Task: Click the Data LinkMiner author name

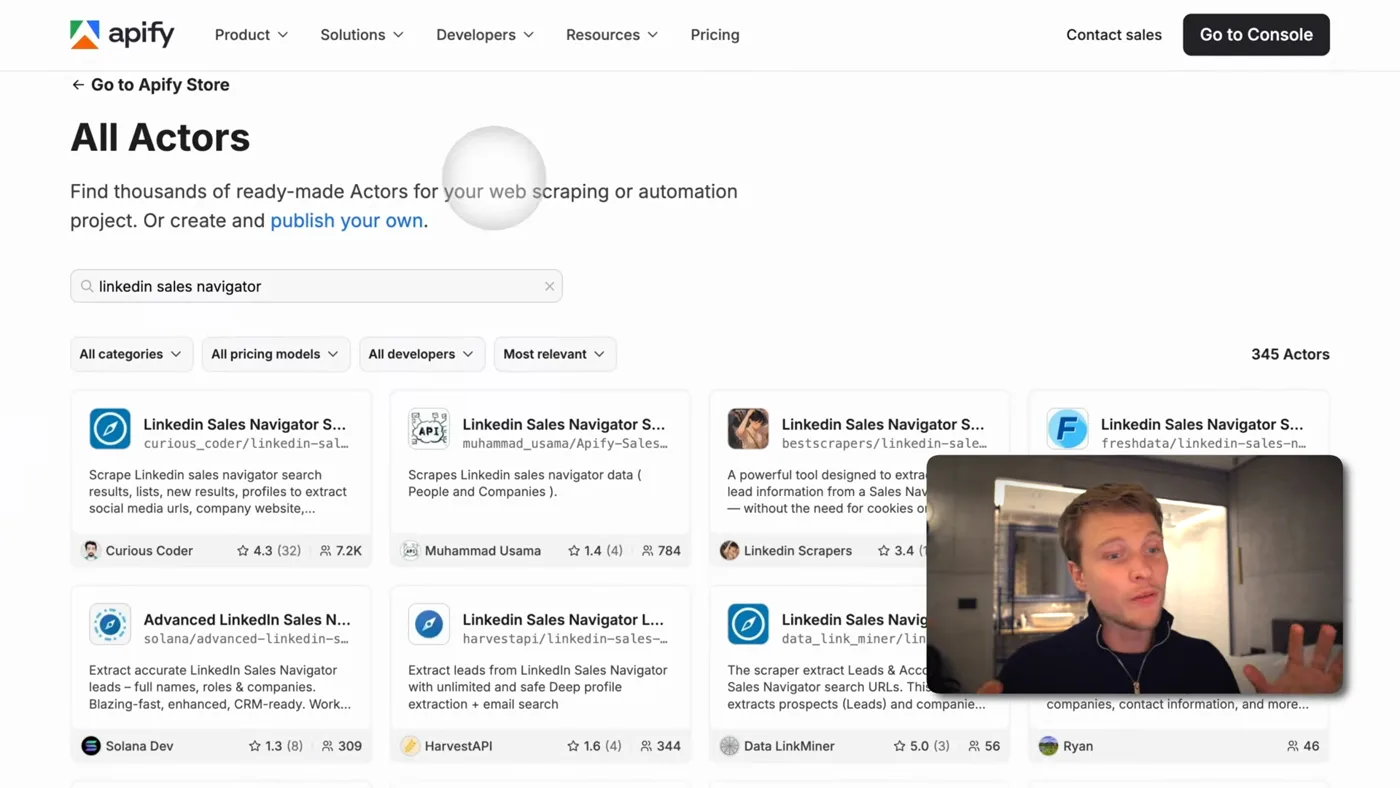Action: click(789, 746)
